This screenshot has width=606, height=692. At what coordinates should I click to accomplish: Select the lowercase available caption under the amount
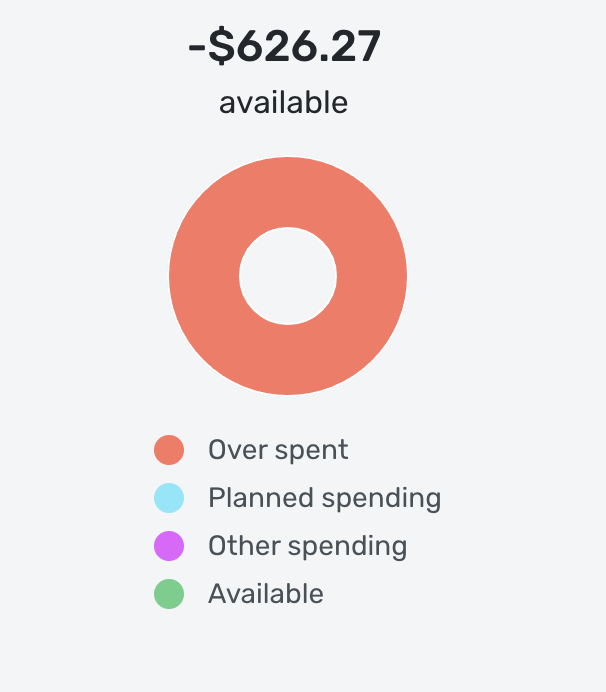pos(283,103)
